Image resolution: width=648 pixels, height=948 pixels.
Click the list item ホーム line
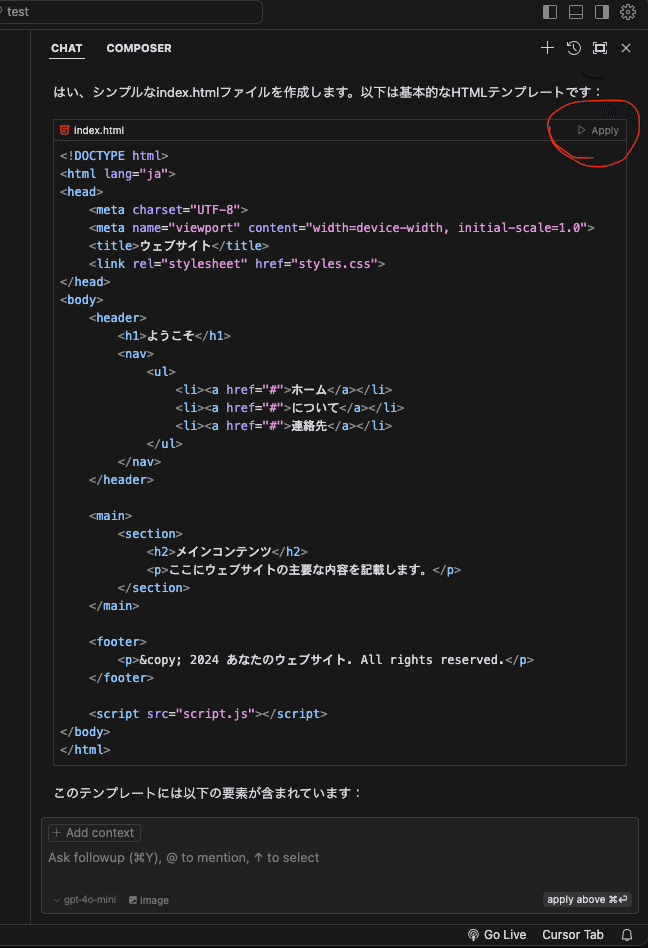tap(284, 390)
